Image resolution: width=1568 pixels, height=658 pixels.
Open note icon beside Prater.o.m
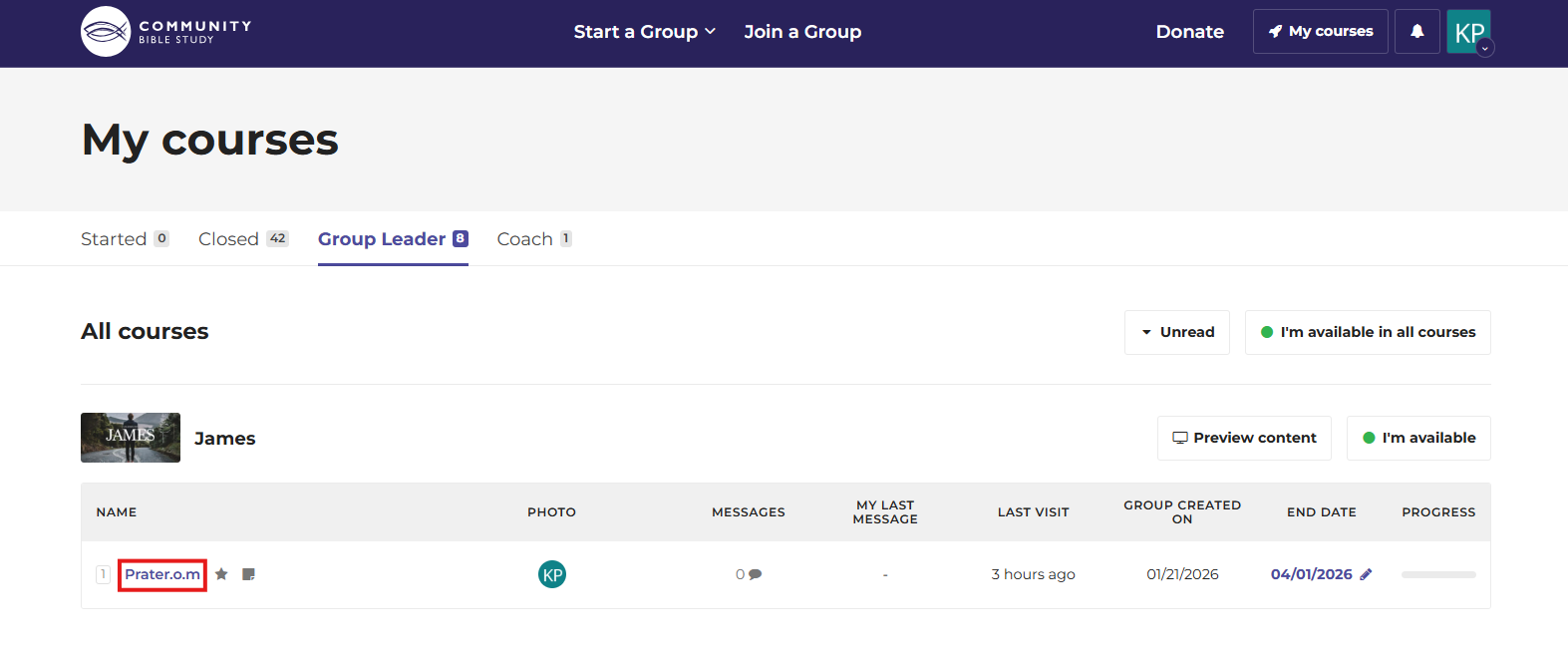tap(248, 574)
